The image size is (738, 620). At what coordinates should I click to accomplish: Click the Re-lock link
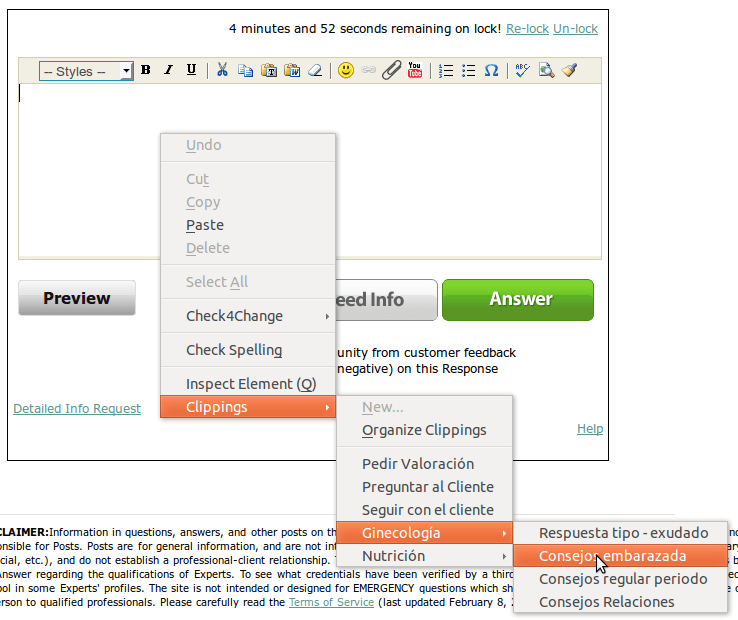[x=527, y=29]
